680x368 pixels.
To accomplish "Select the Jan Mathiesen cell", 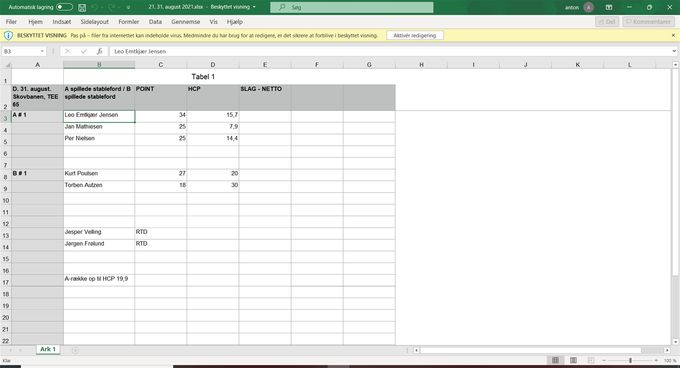I will tap(99, 128).
